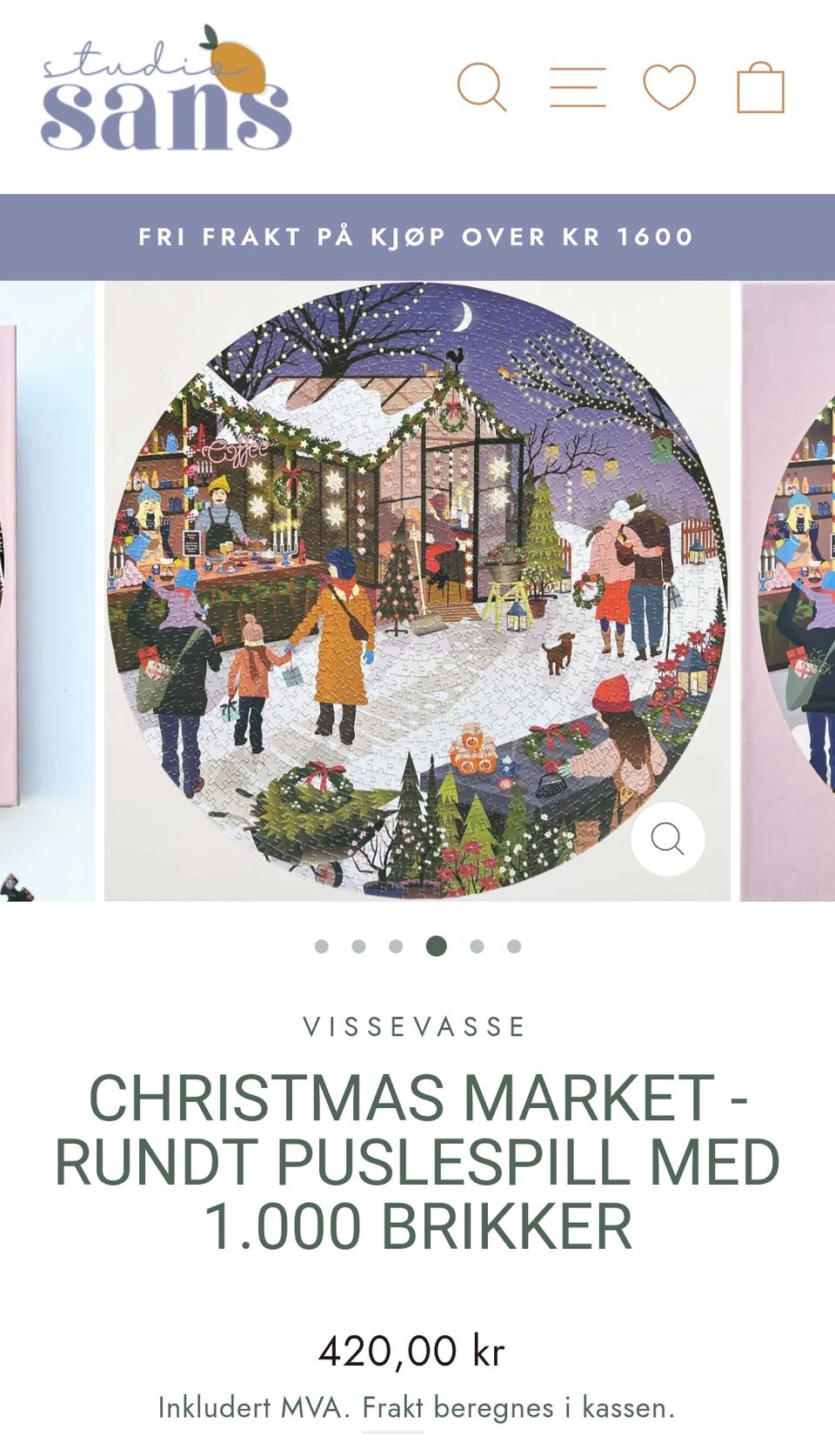The height and width of the screenshot is (1456, 835).
Task: Select the sixth carousel dot
Action: 514,946
